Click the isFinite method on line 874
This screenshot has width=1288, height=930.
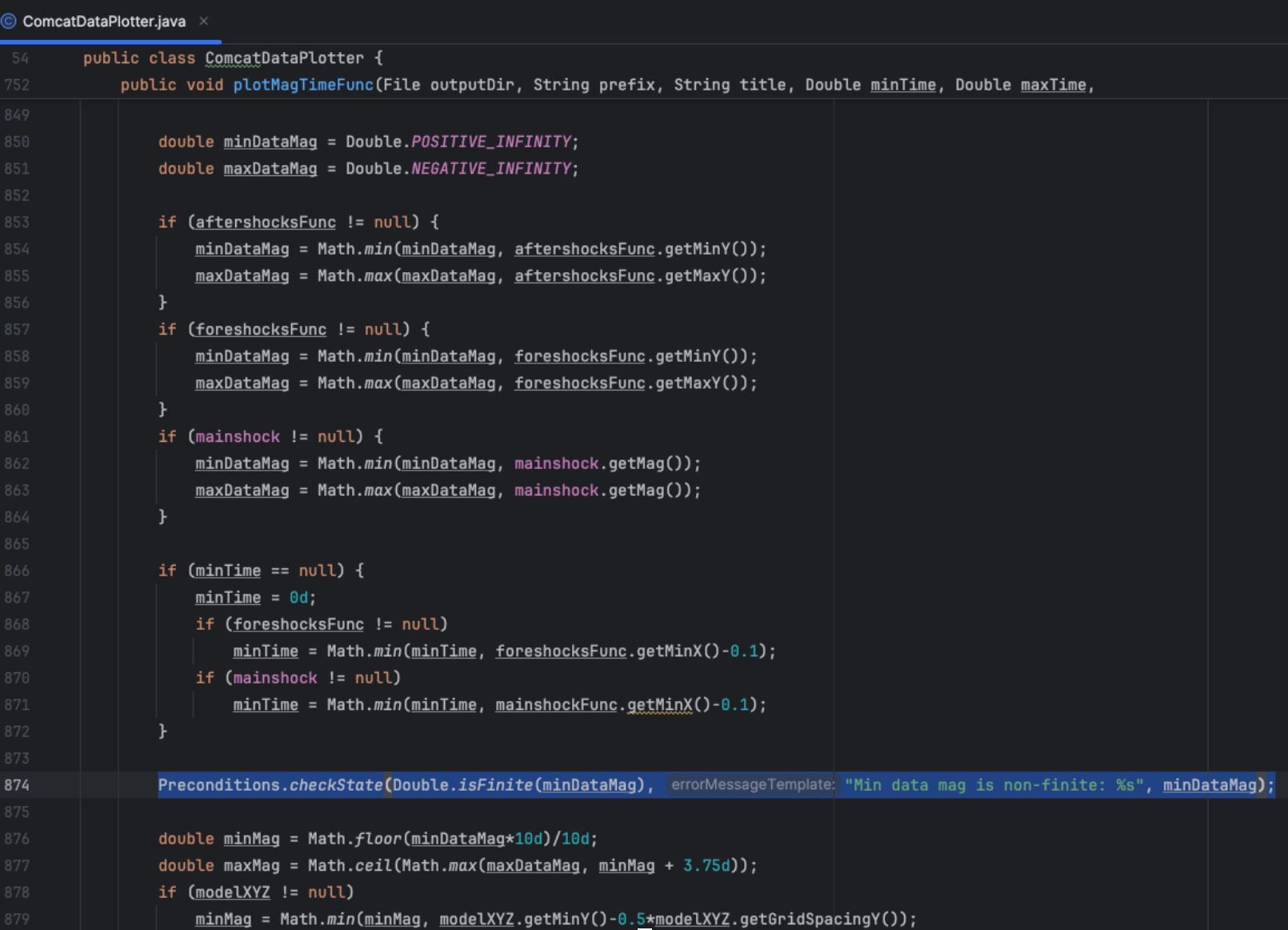494,785
